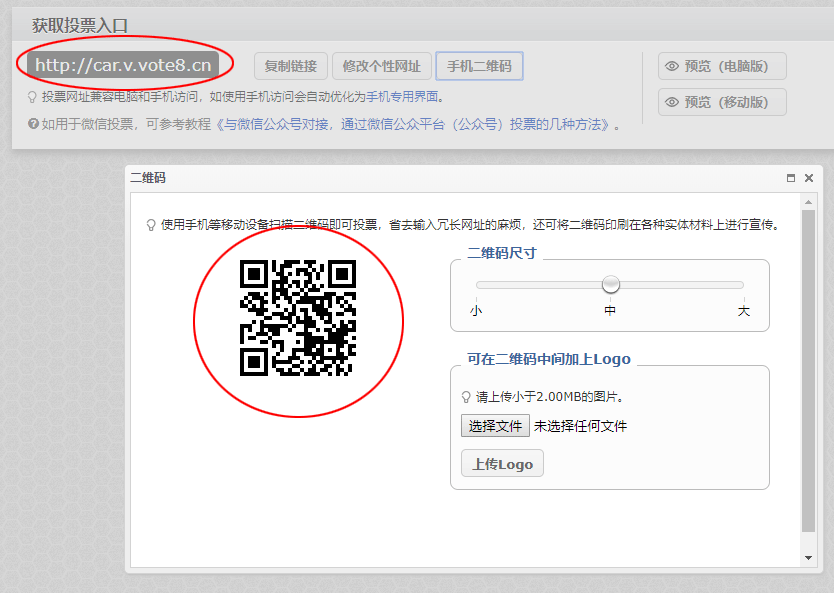The width and height of the screenshot is (834, 593).
Task: Click the 复制链接 button
Action: click(x=290, y=67)
